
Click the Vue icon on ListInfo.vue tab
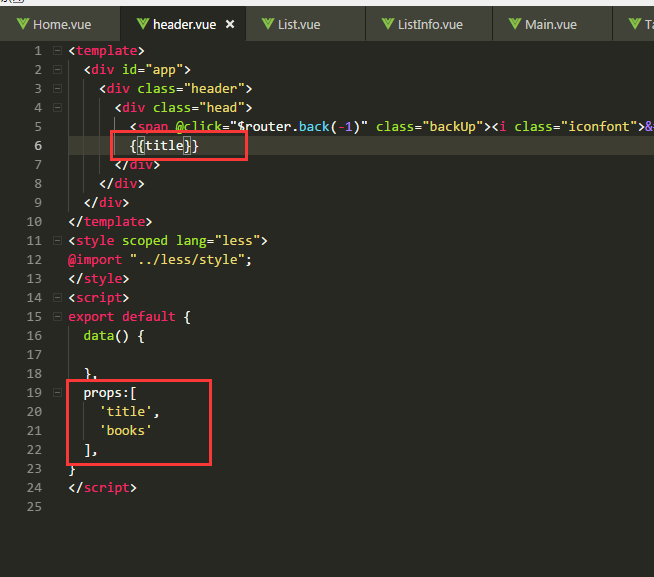click(388, 24)
